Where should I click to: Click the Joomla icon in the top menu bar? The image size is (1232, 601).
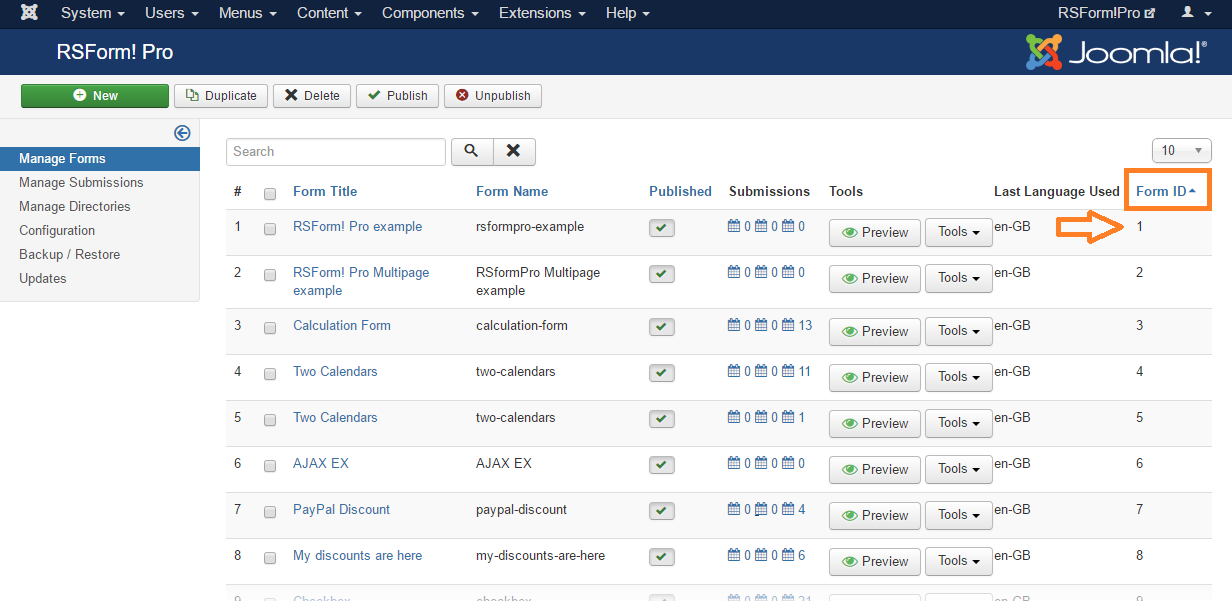[x=30, y=13]
